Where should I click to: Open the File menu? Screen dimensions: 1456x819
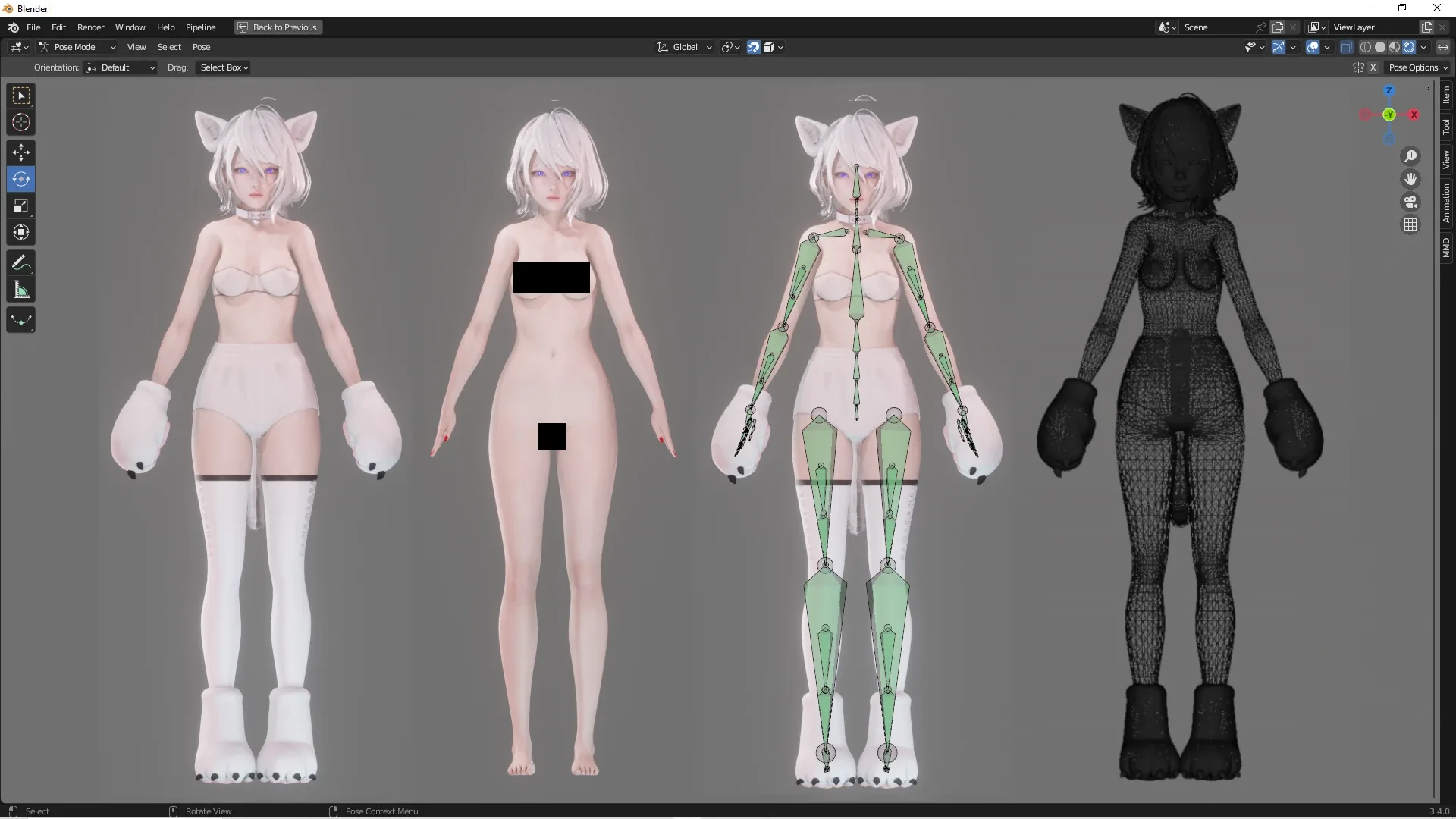click(x=33, y=27)
